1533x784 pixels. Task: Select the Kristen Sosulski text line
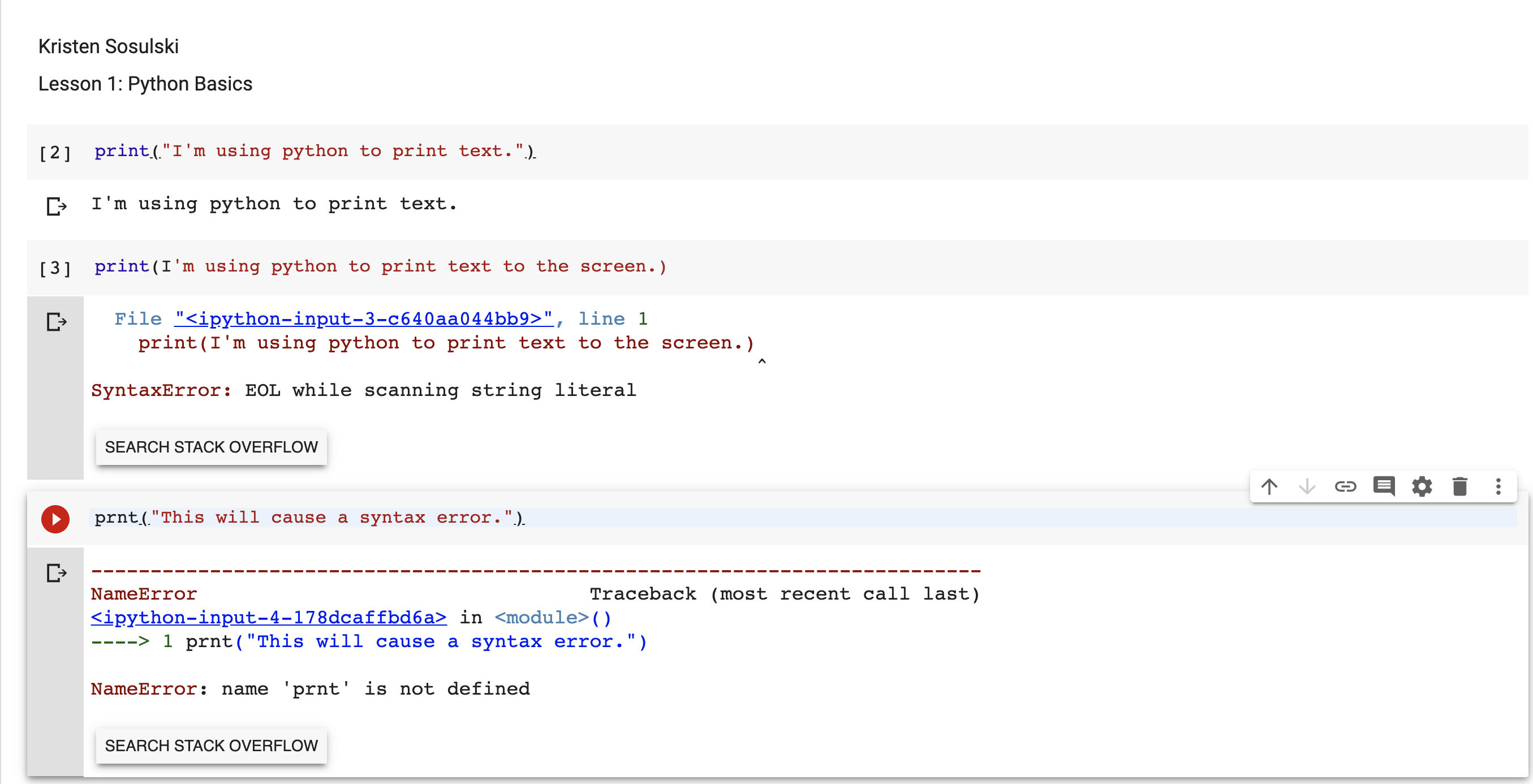pyautogui.click(x=108, y=46)
